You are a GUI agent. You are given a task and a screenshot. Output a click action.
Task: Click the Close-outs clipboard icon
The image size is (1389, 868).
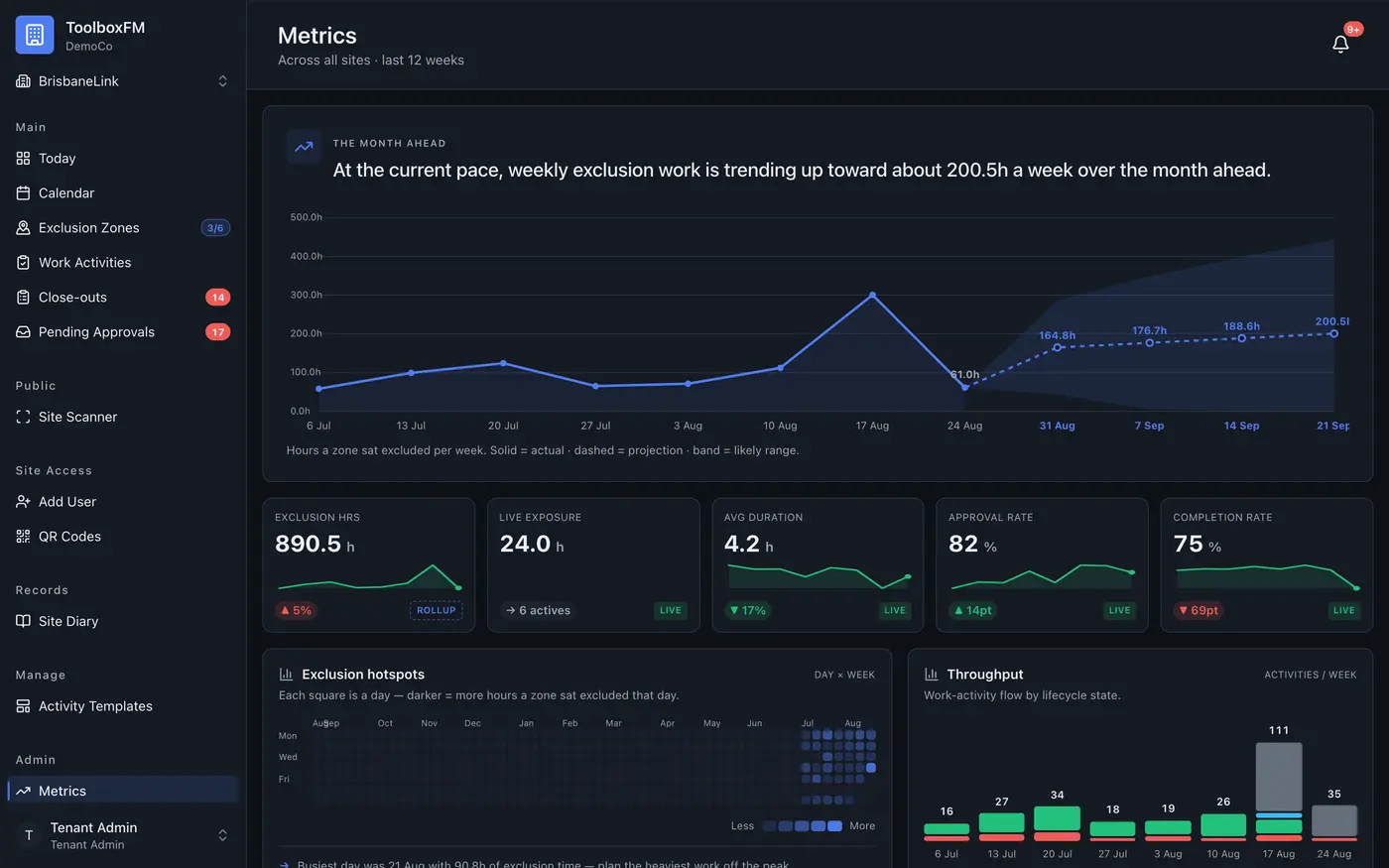click(x=24, y=298)
